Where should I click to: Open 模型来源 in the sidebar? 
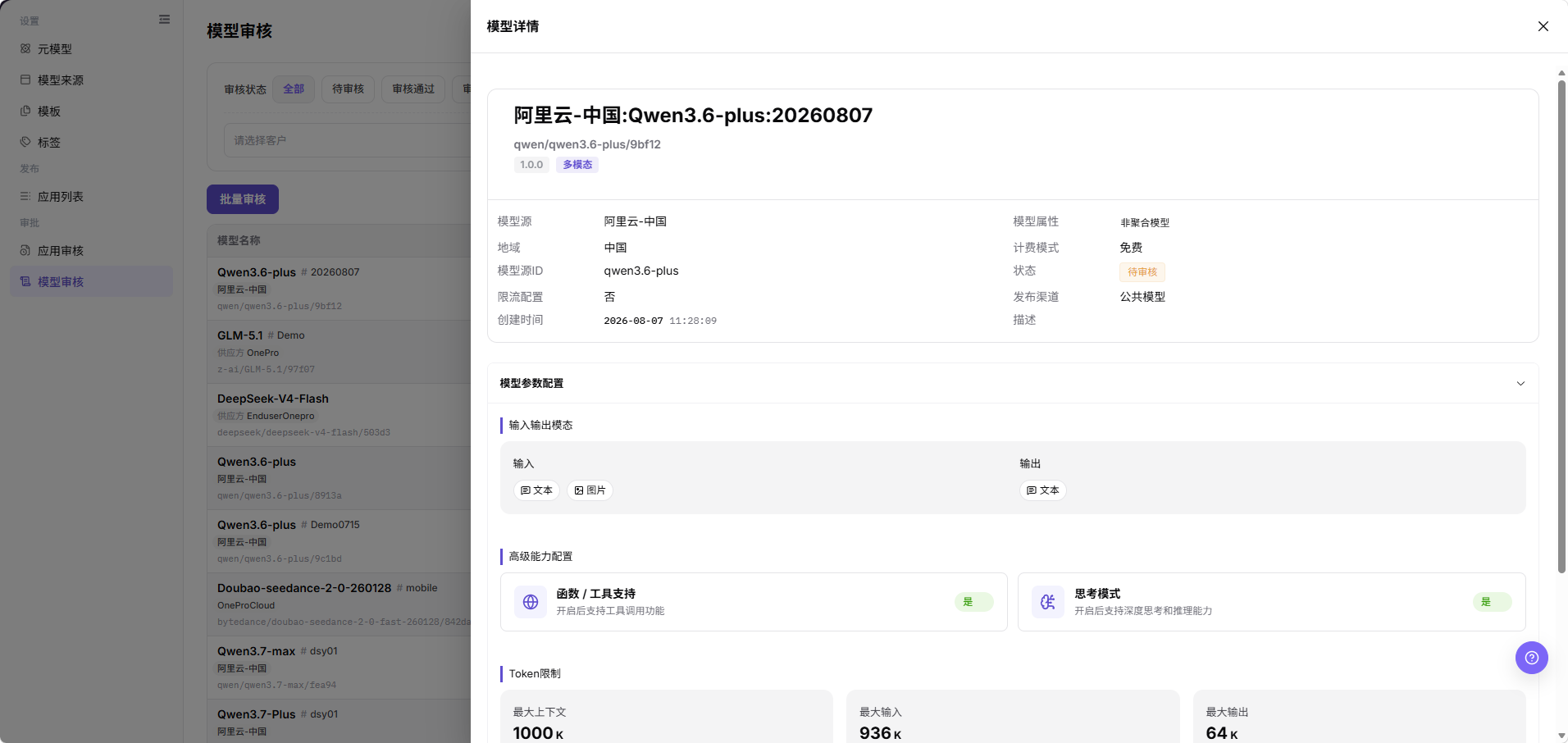click(x=91, y=80)
